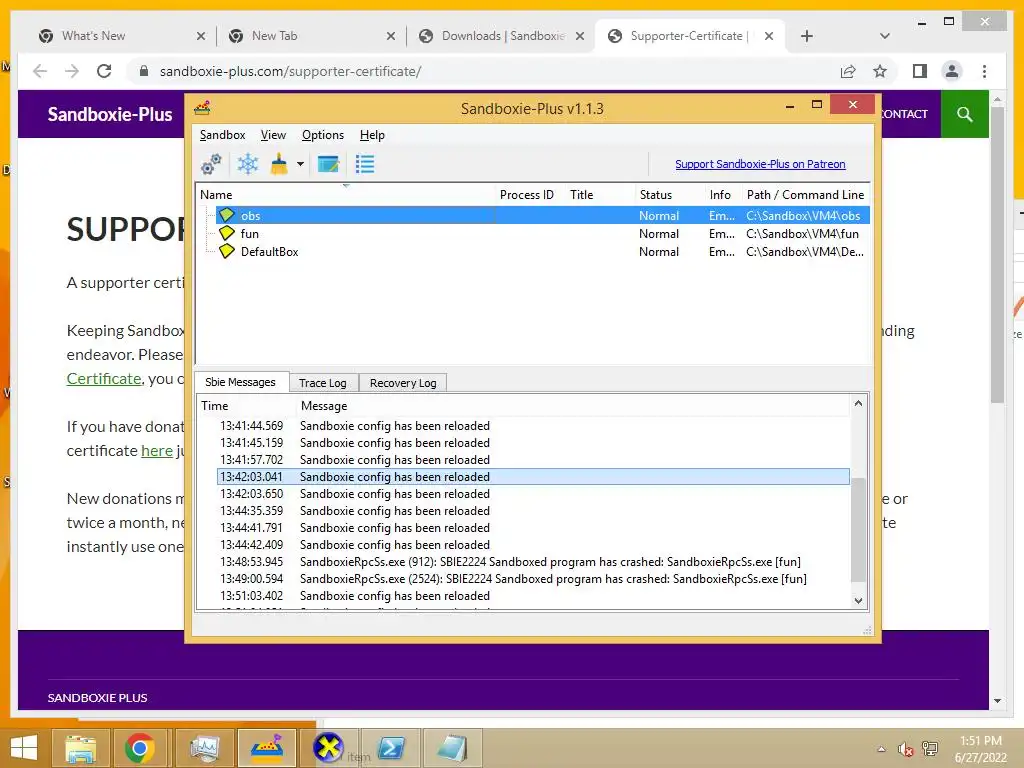Viewport: 1024px width, 768px height.
Task: Expand the cleanup broom dropdown arrow
Action: tap(300, 164)
